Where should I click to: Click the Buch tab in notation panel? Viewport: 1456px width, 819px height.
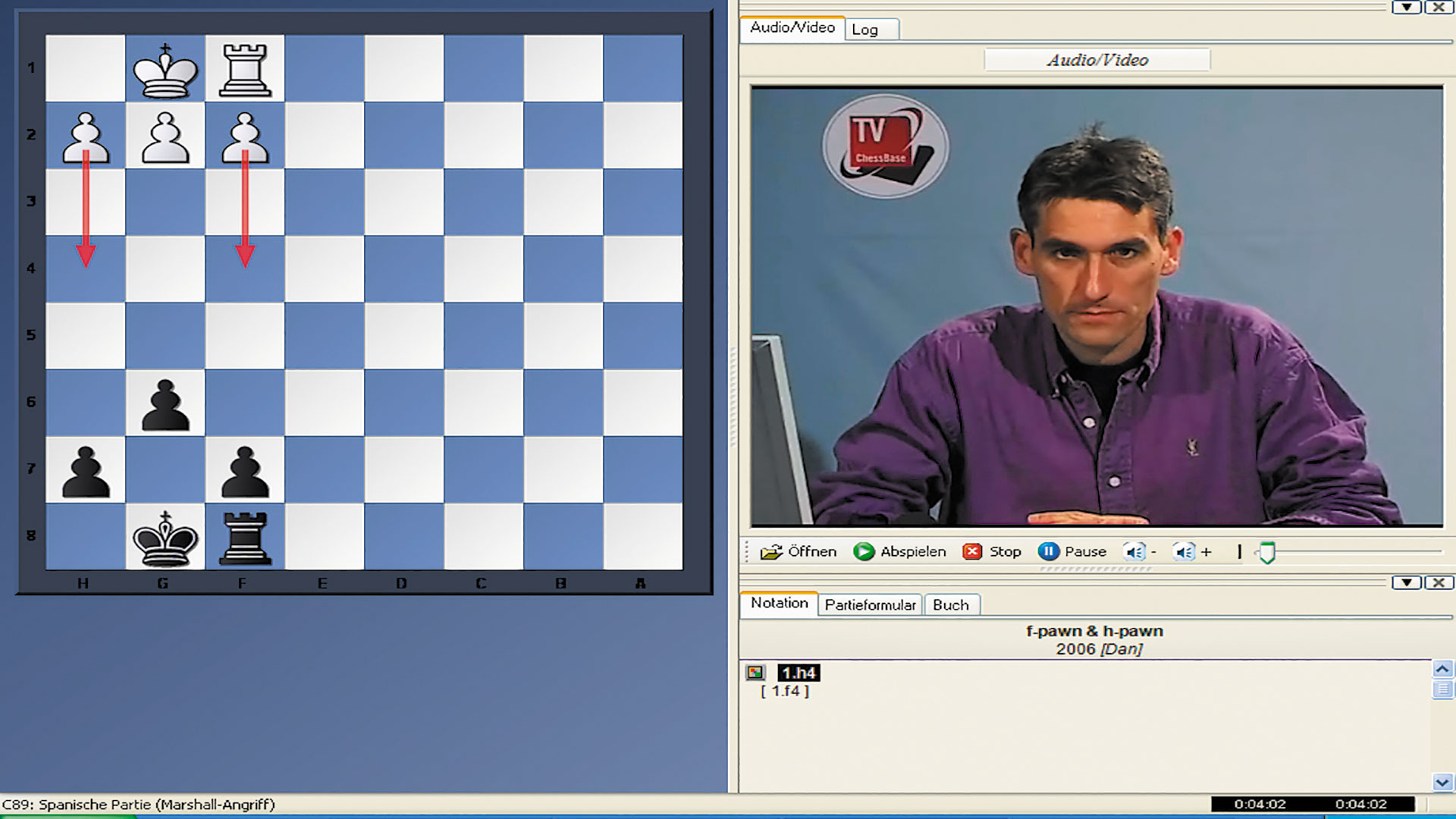click(951, 604)
